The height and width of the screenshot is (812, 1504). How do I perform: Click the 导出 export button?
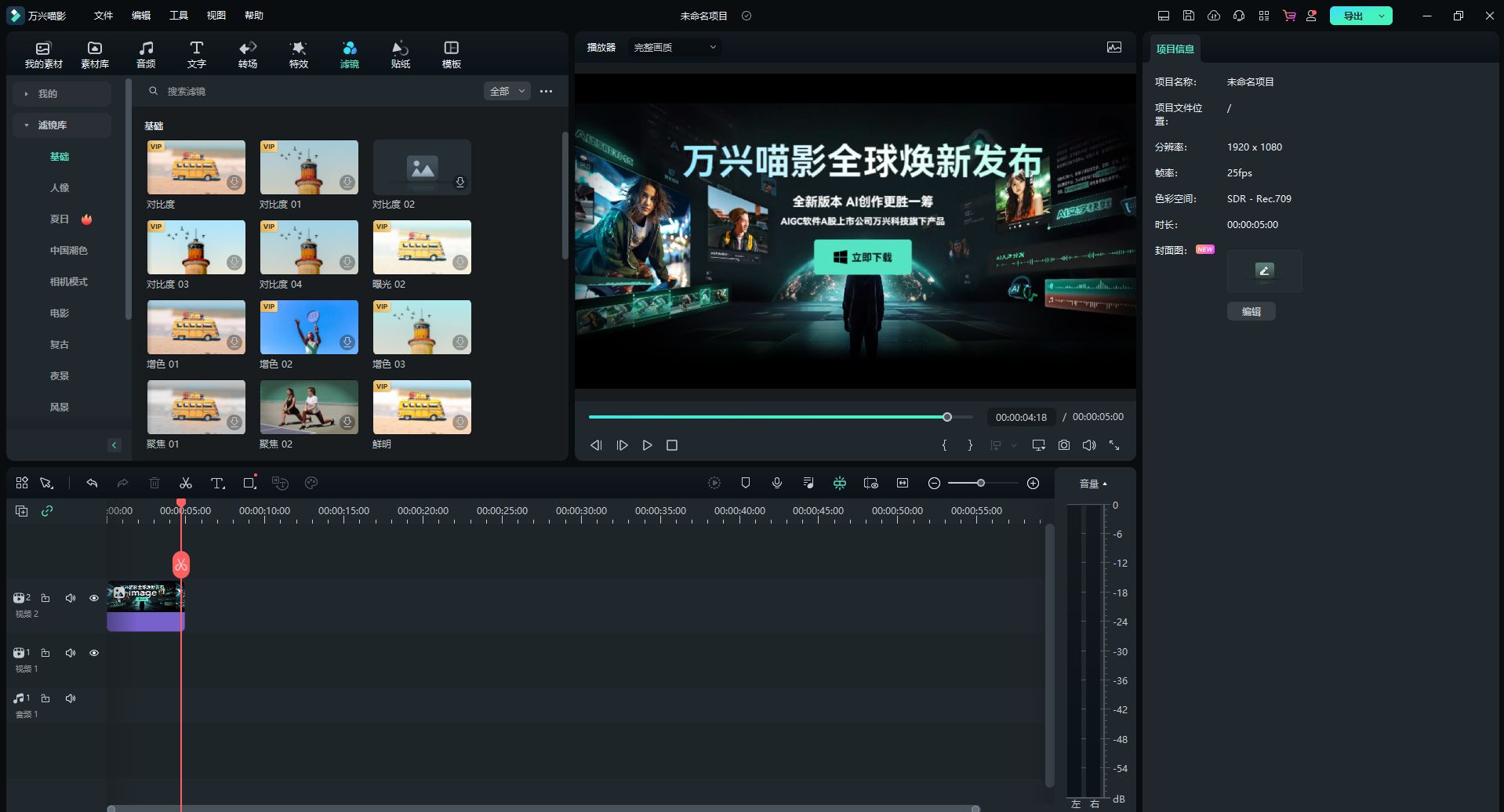(x=1353, y=16)
